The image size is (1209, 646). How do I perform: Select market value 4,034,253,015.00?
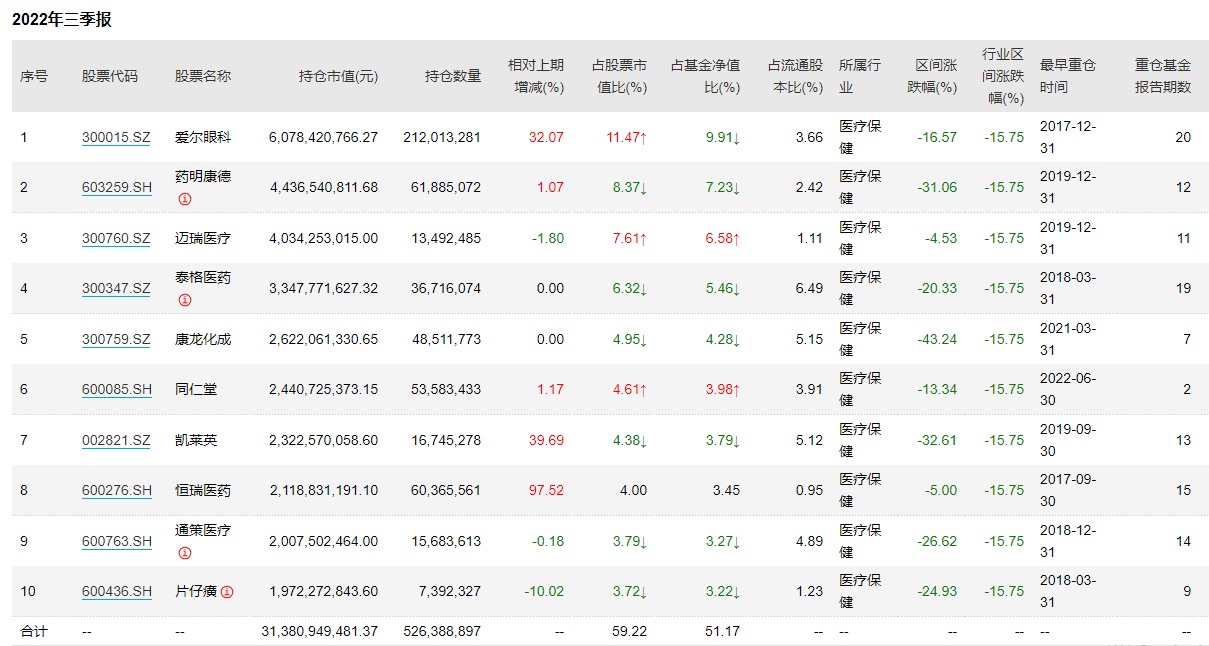pyautogui.click(x=324, y=238)
